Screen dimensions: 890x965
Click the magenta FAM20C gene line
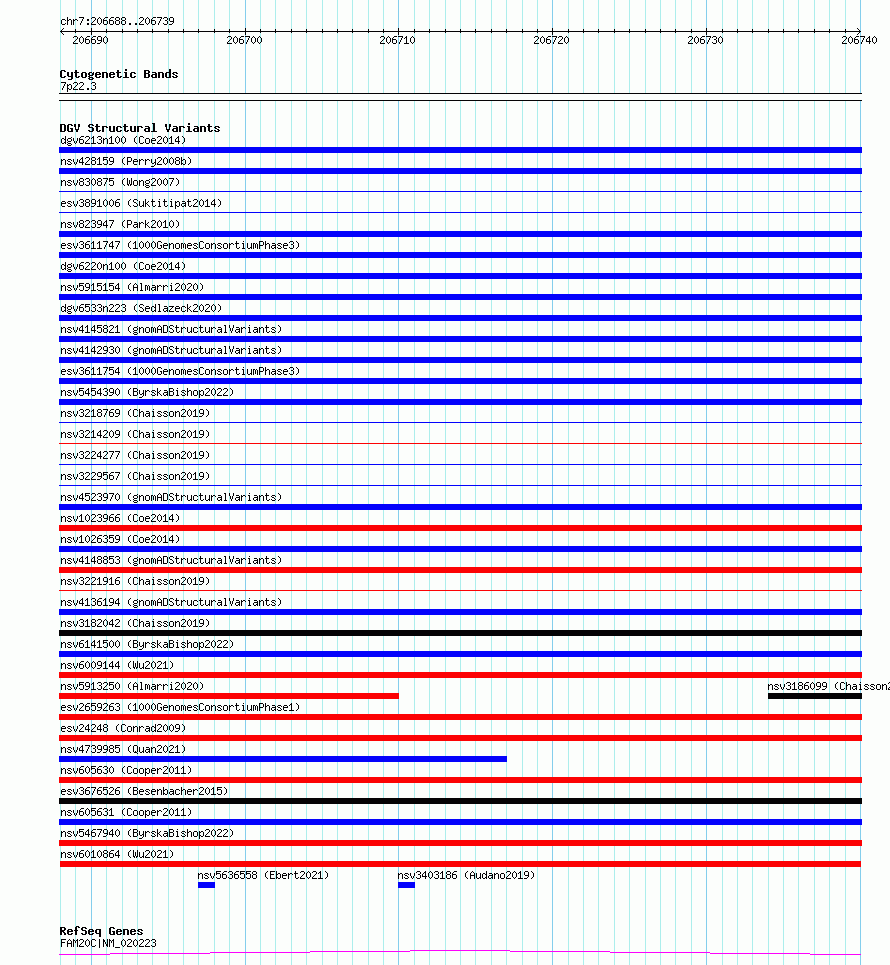[x=460, y=953]
